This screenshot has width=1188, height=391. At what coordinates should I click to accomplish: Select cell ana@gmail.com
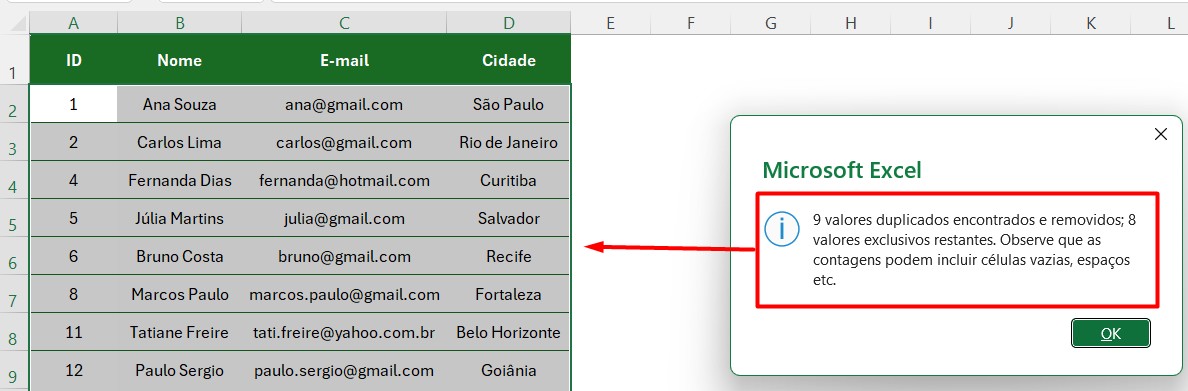pos(344,105)
